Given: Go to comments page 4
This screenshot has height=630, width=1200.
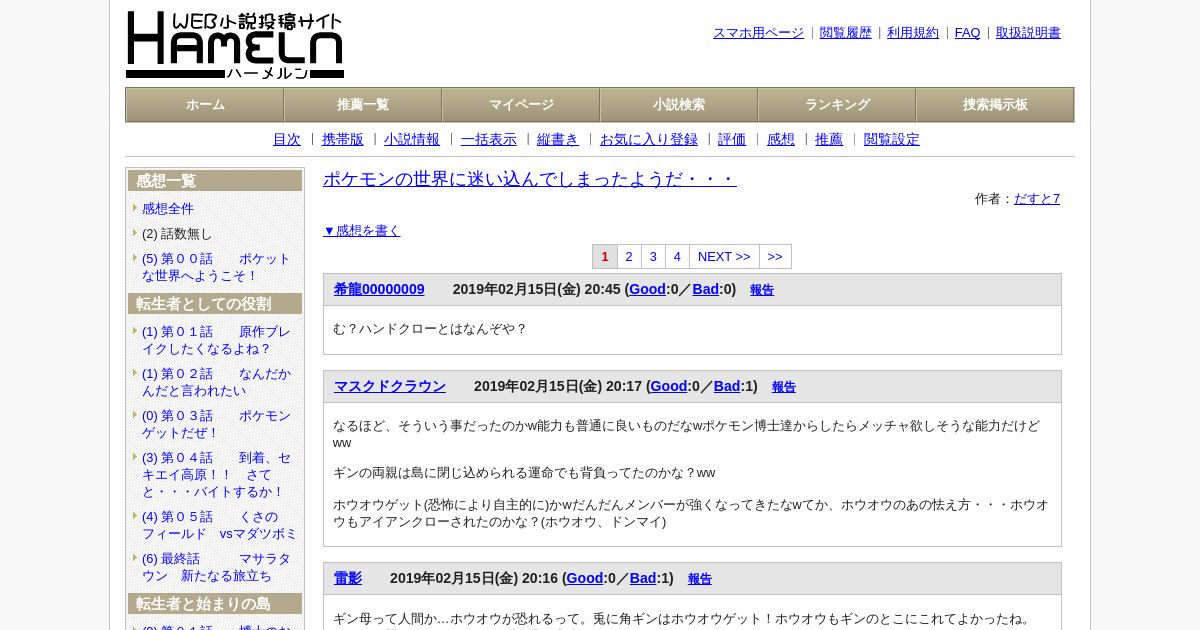Looking at the screenshot, I should pos(677,257).
